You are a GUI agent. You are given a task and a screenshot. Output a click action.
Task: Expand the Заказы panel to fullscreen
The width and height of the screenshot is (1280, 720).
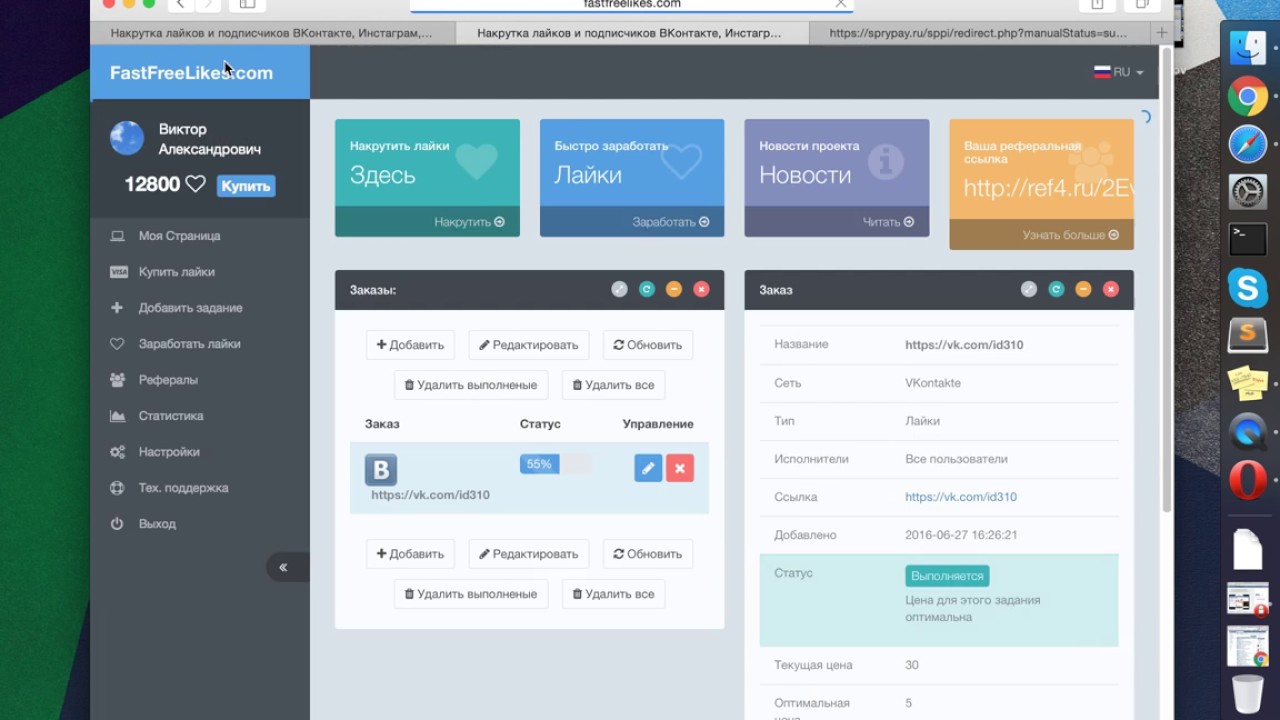(x=620, y=289)
